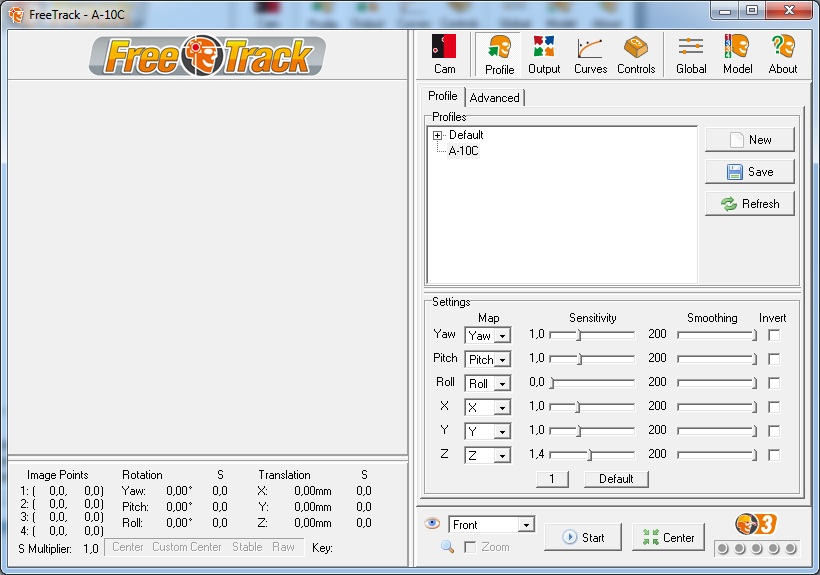Adjust the Yaw sensitivity slider
This screenshot has width=820, height=575.
[x=591, y=335]
